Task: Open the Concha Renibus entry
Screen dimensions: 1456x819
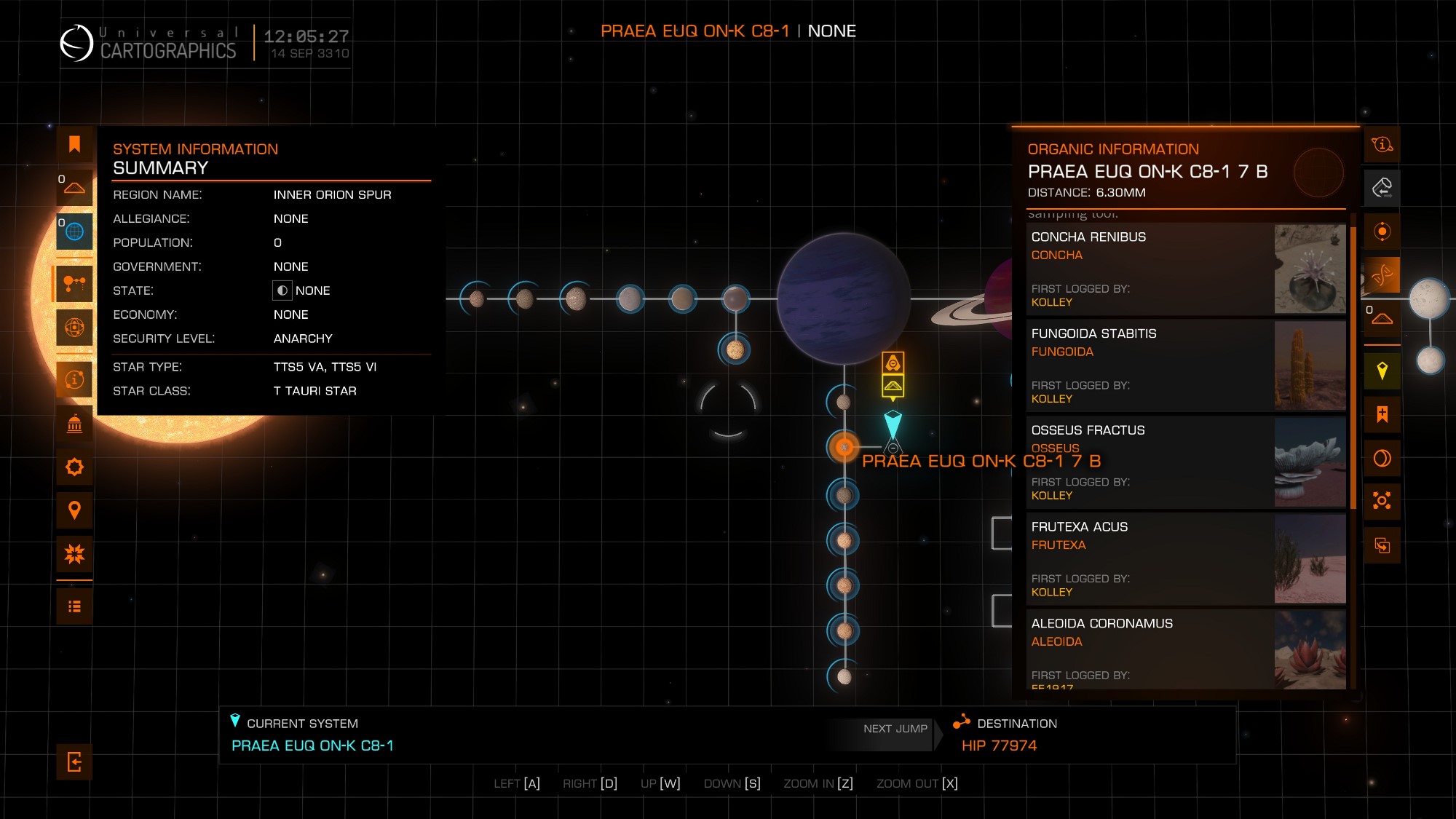Action: (1186, 269)
